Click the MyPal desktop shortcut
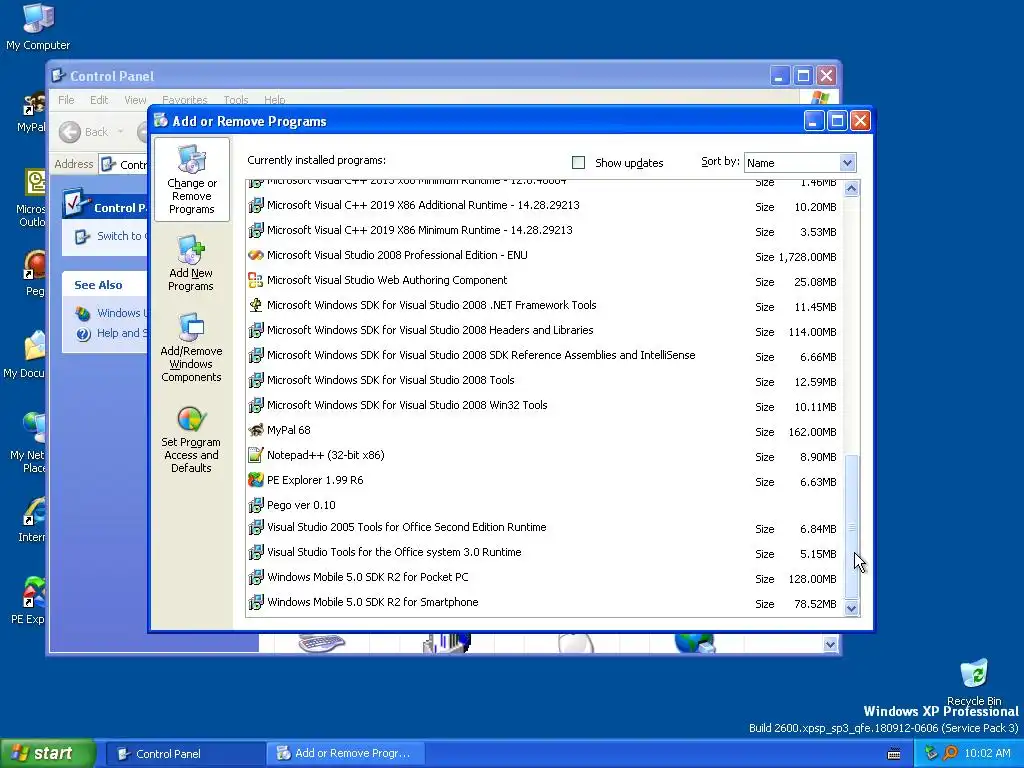This screenshot has height=768, width=1024. pos(31,112)
